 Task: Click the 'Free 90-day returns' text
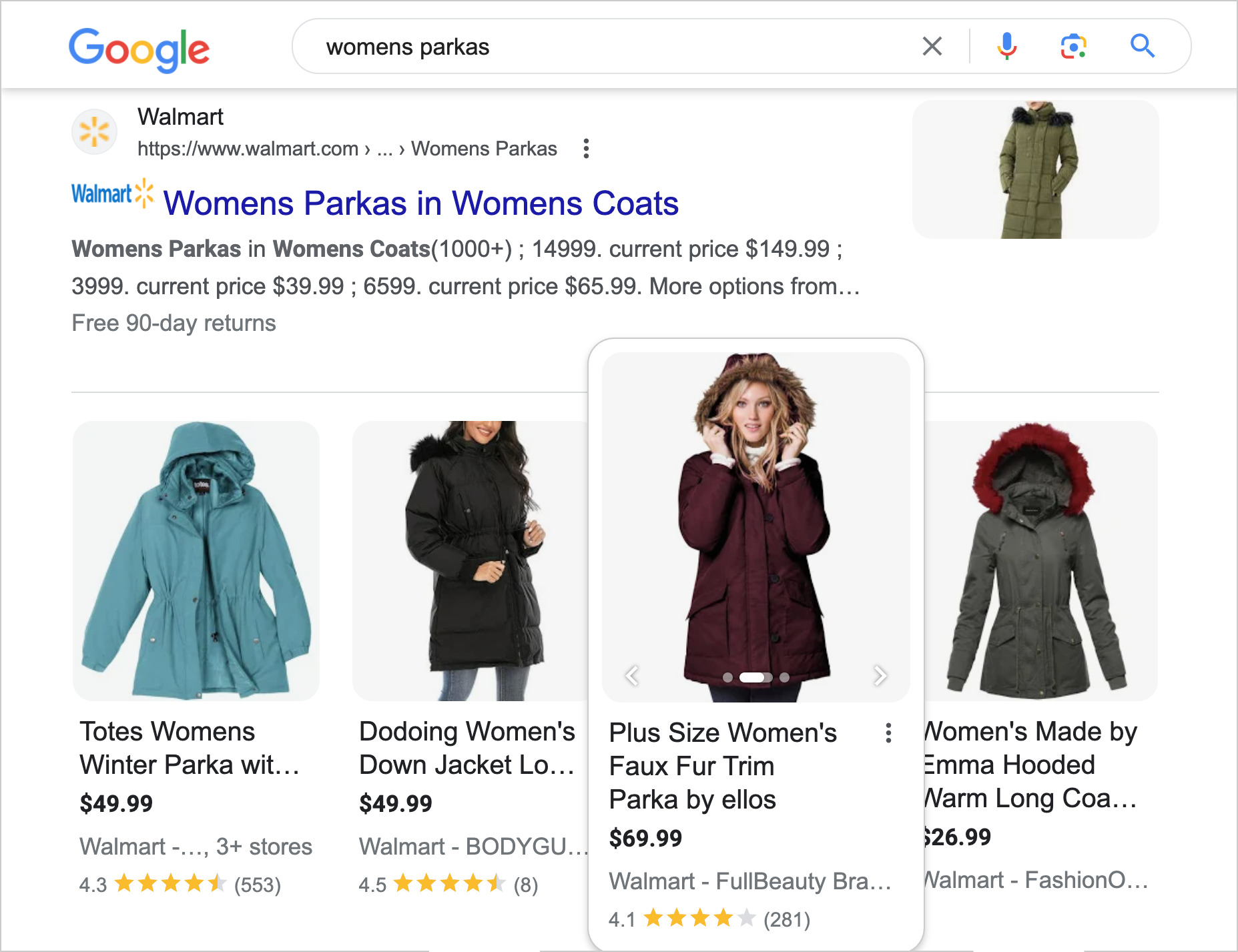pos(174,323)
